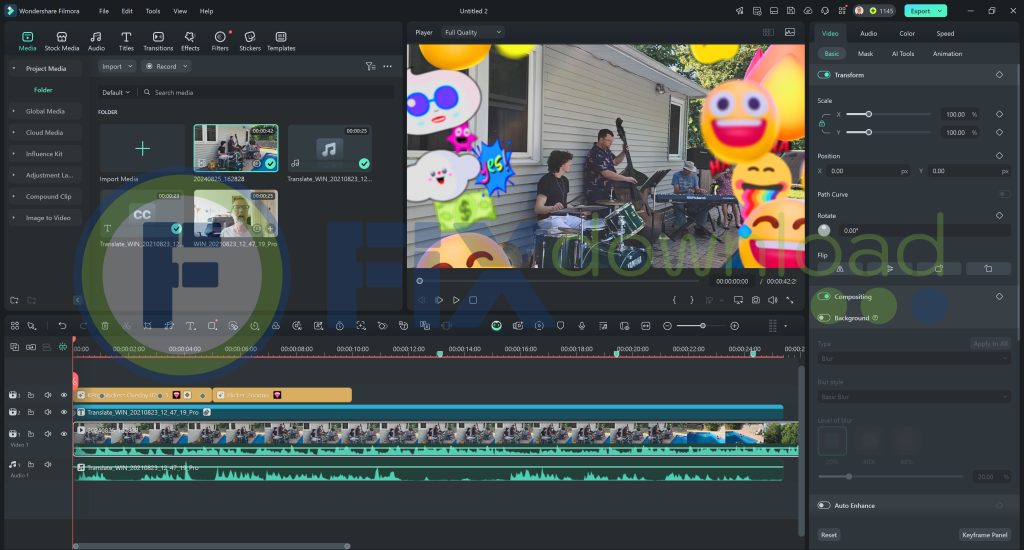
Task: Open the Tools menu
Action: 152,11
